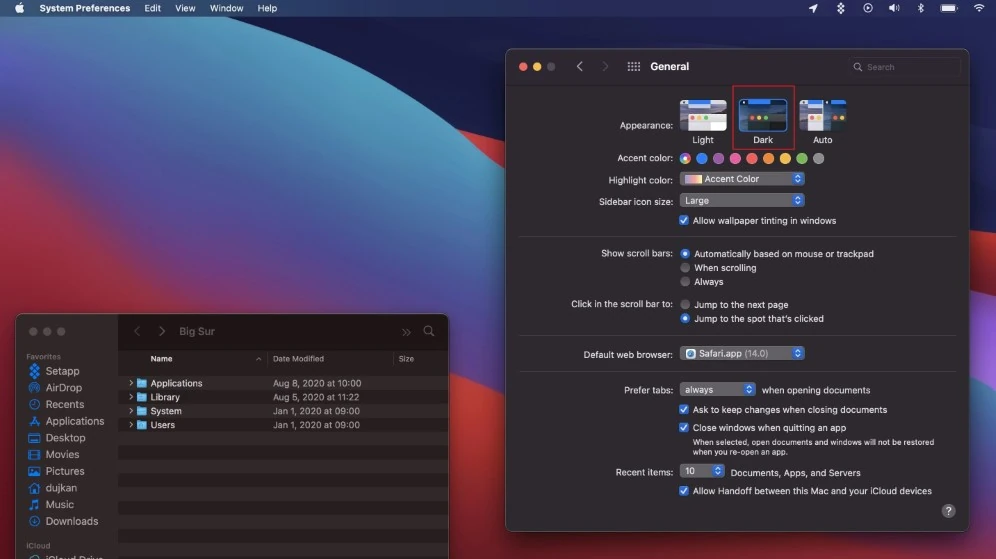Open the Window menu

tap(226, 8)
